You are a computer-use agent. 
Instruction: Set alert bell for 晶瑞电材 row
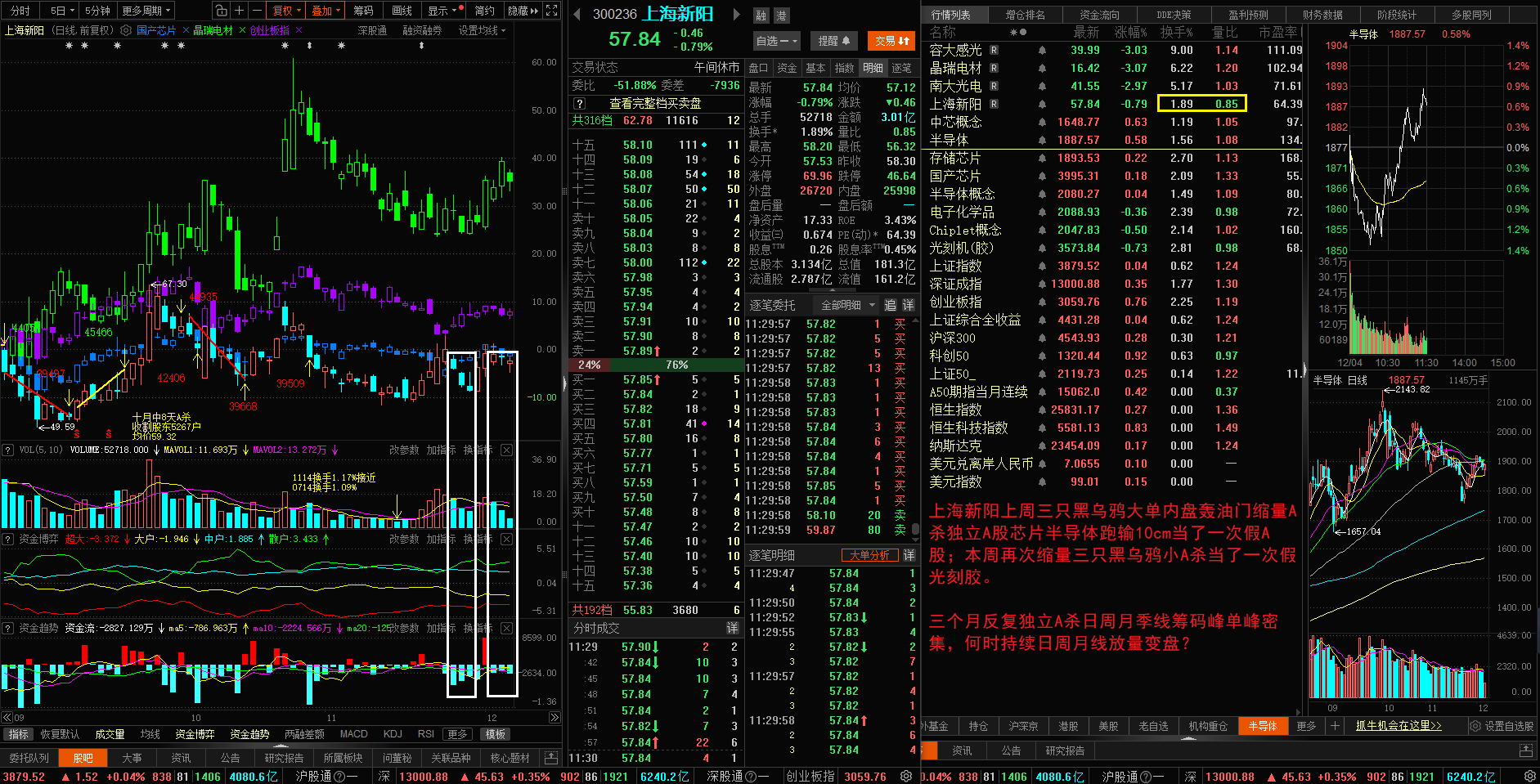click(1042, 68)
